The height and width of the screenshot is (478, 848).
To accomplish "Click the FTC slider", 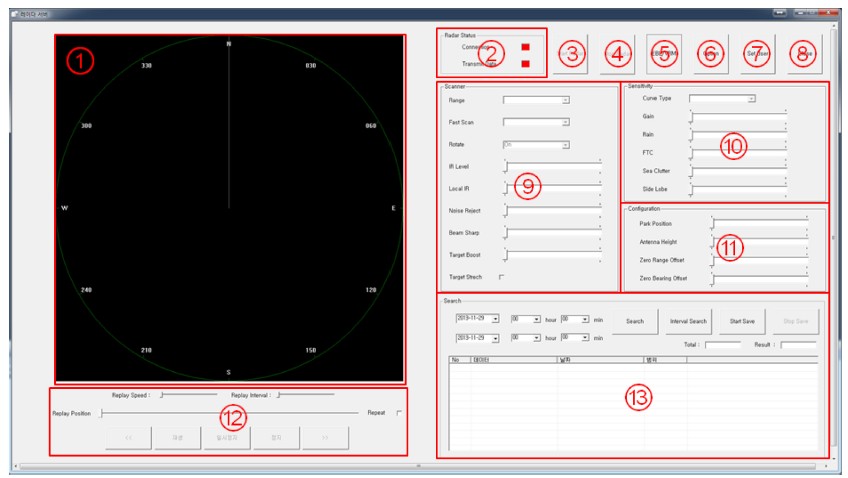I will (x=738, y=153).
